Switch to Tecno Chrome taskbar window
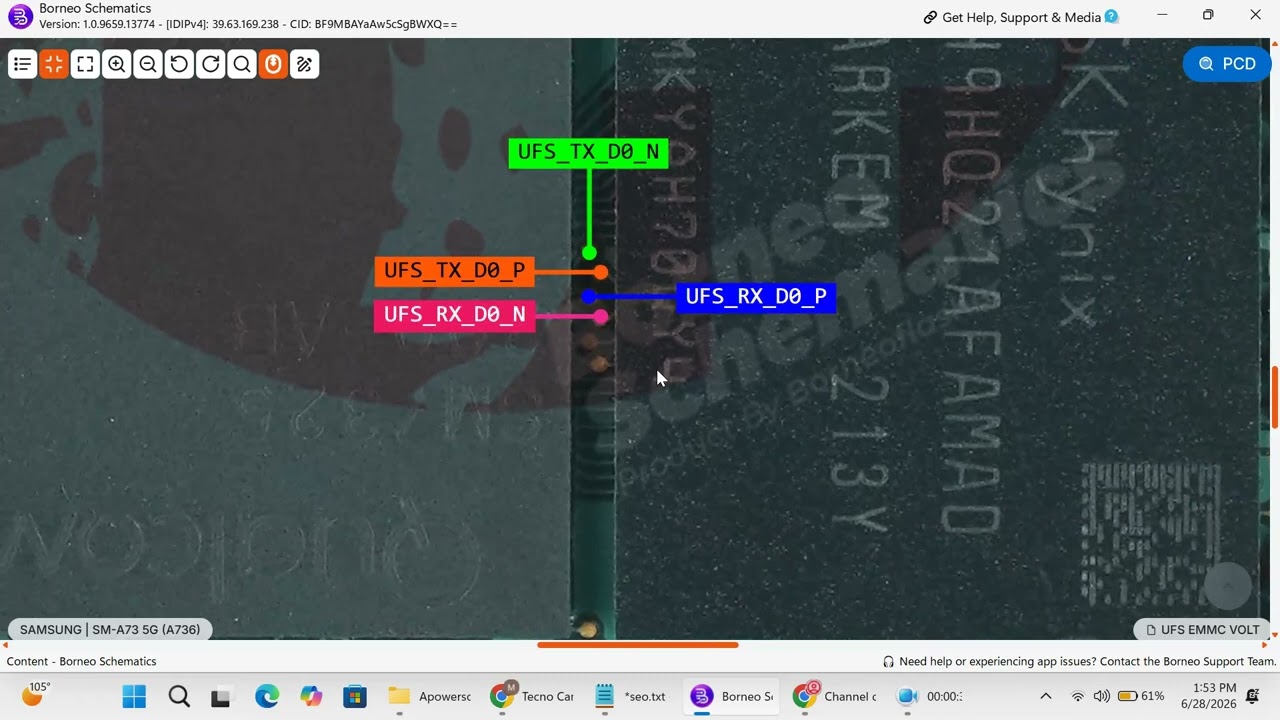 pyautogui.click(x=532, y=696)
